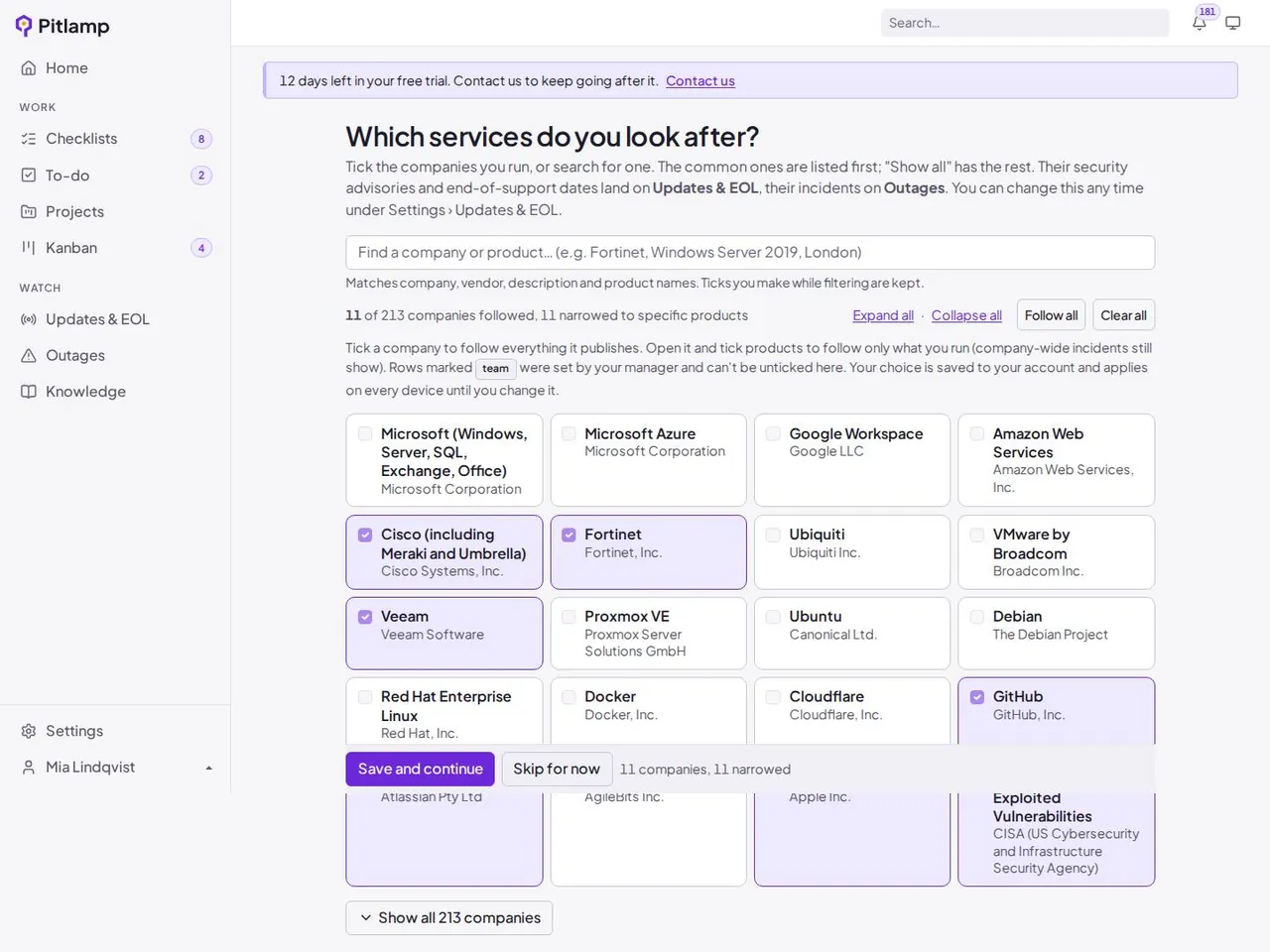Tick the Microsoft Azure checkbox

(x=569, y=433)
